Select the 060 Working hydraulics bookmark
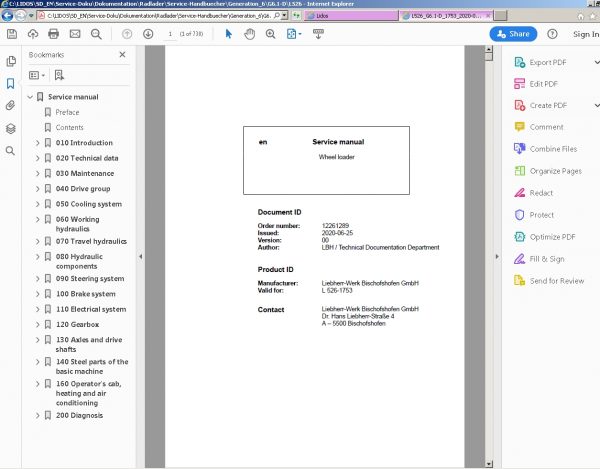This screenshot has height=469, width=600. pos(78,224)
